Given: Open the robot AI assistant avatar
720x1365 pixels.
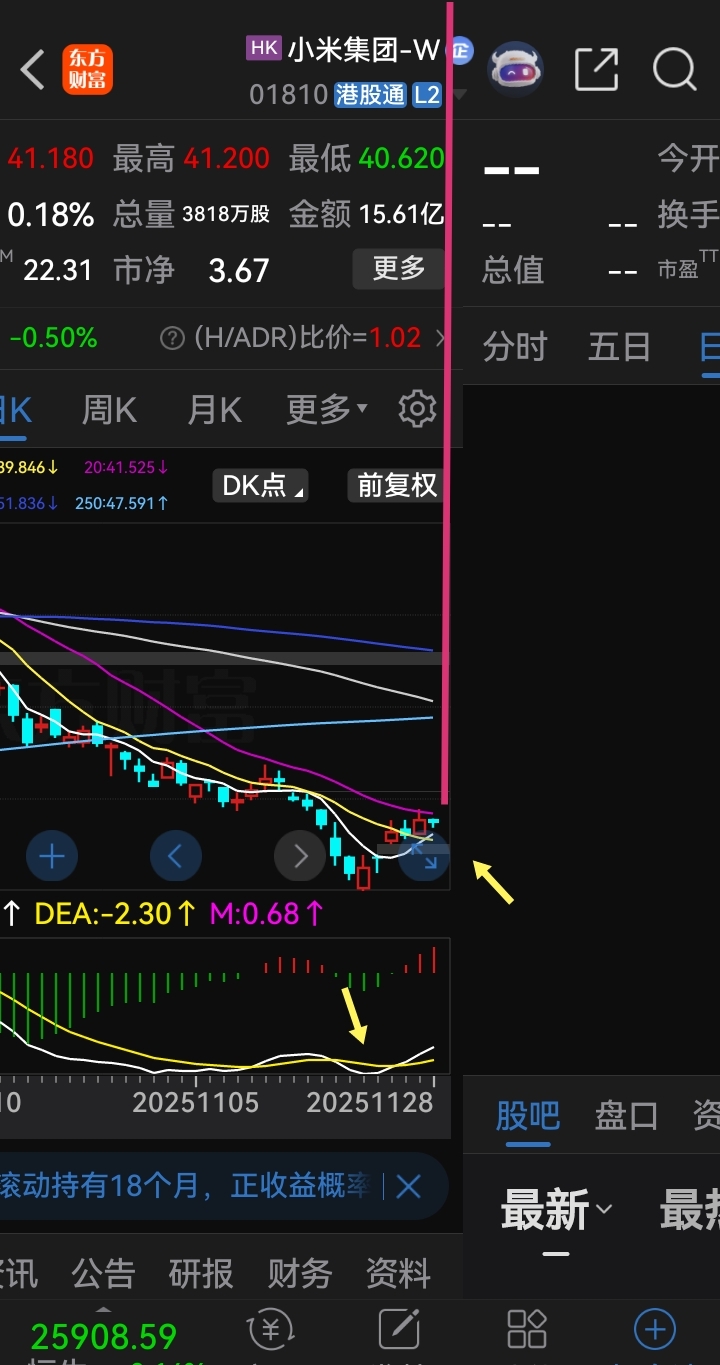Looking at the screenshot, I should (515, 69).
